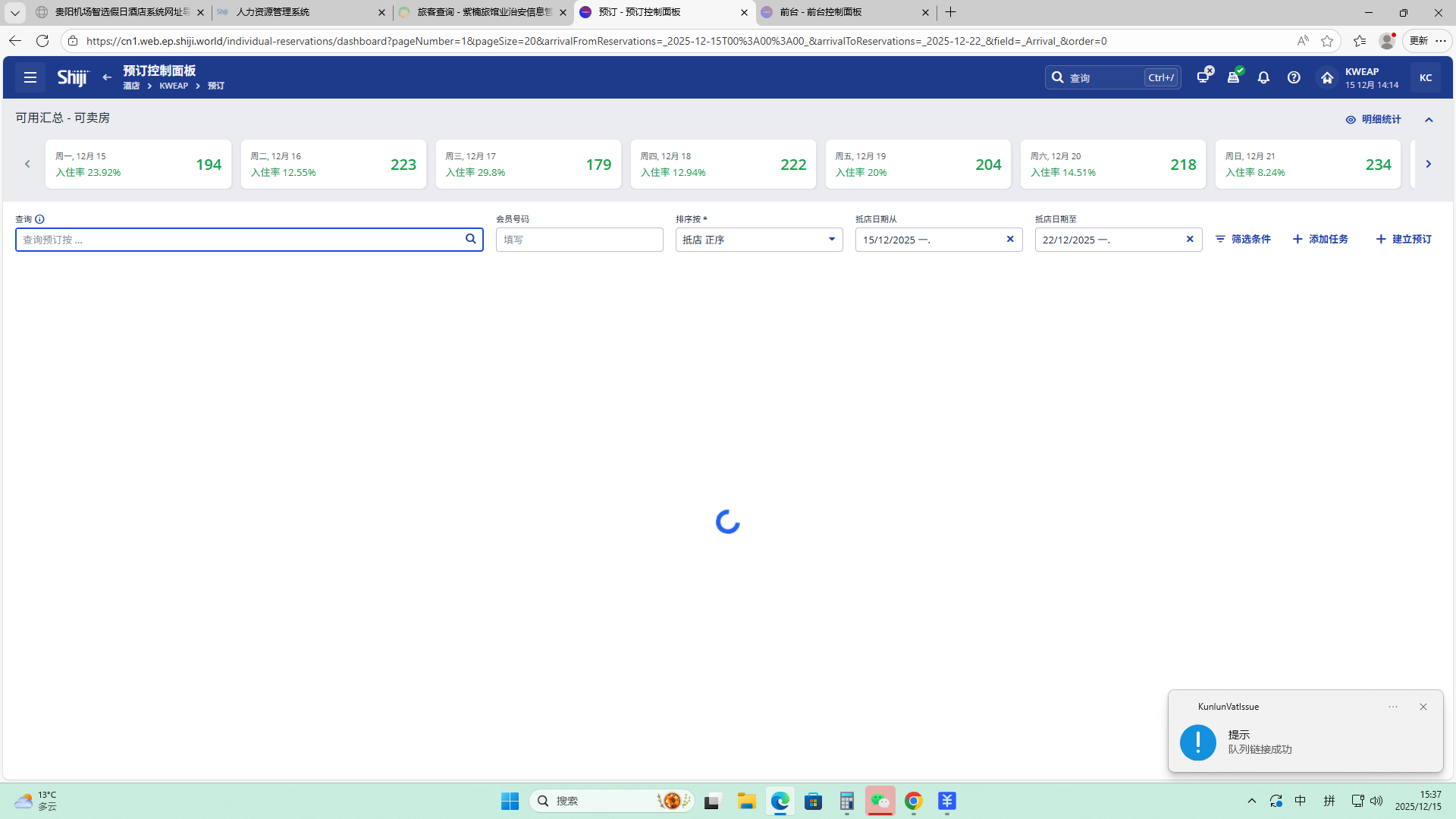Viewport: 1456px width, 819px height.
Task: Open the hamburger navigation menu
Action: click(x=30, y=77)
